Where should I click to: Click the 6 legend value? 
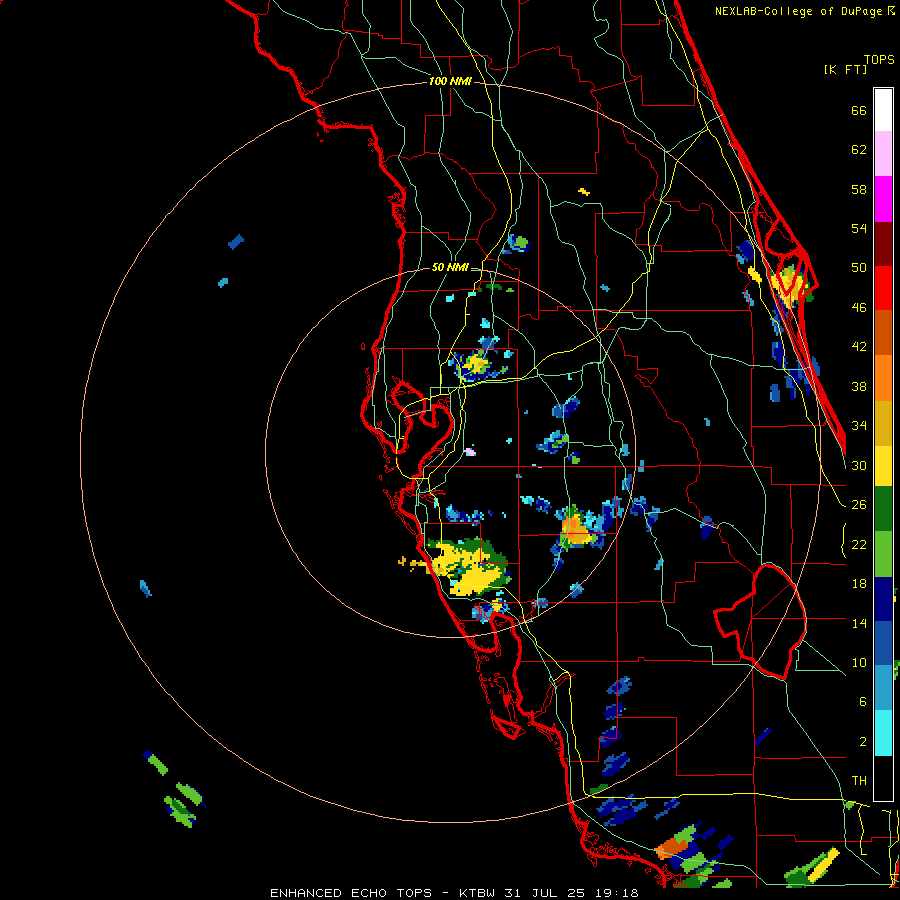point(863,702)
